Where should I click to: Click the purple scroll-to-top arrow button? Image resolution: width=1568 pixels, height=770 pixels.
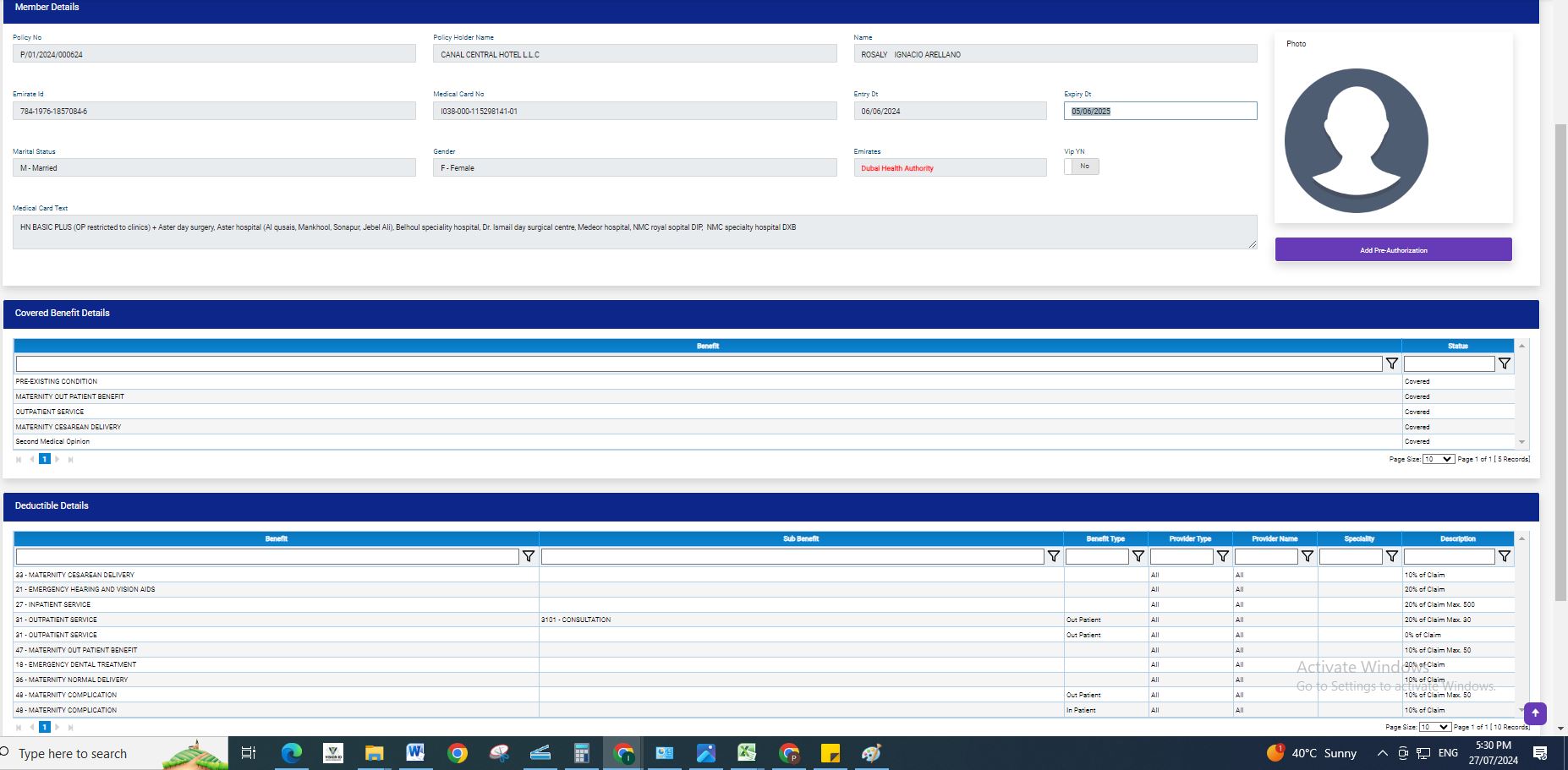[1535, 713]
